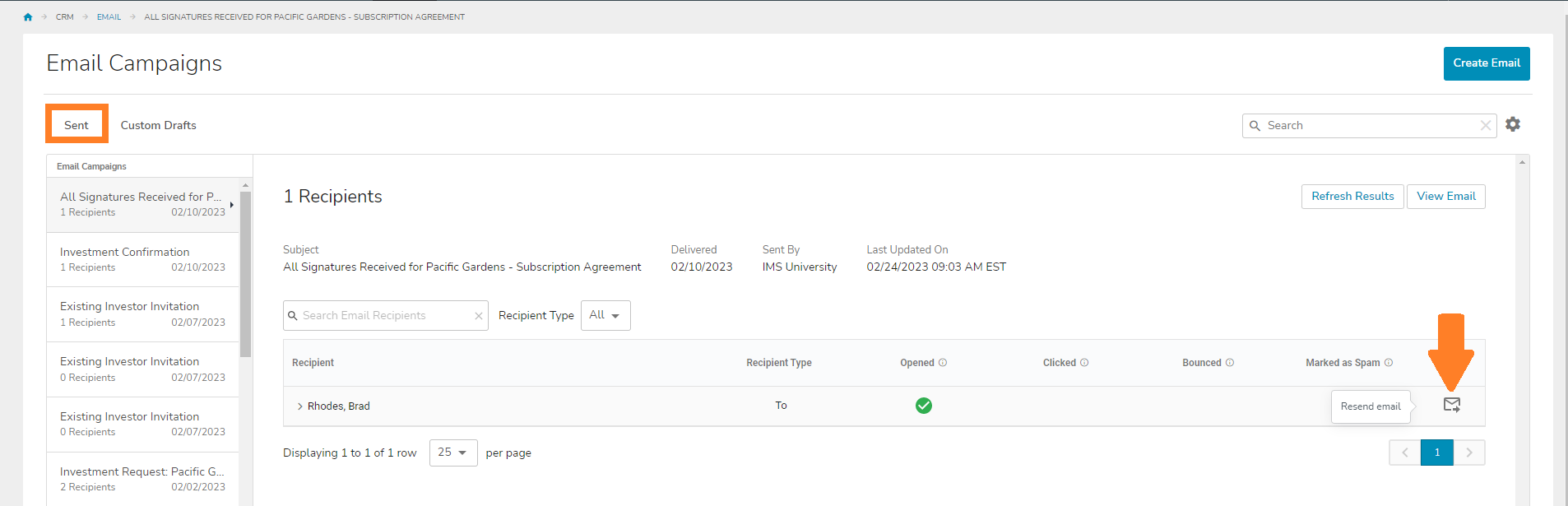Image resolution: width=1568 pixels, height=506 pixels.
Task: Click the View Email button
Action: pos(1445,197)
